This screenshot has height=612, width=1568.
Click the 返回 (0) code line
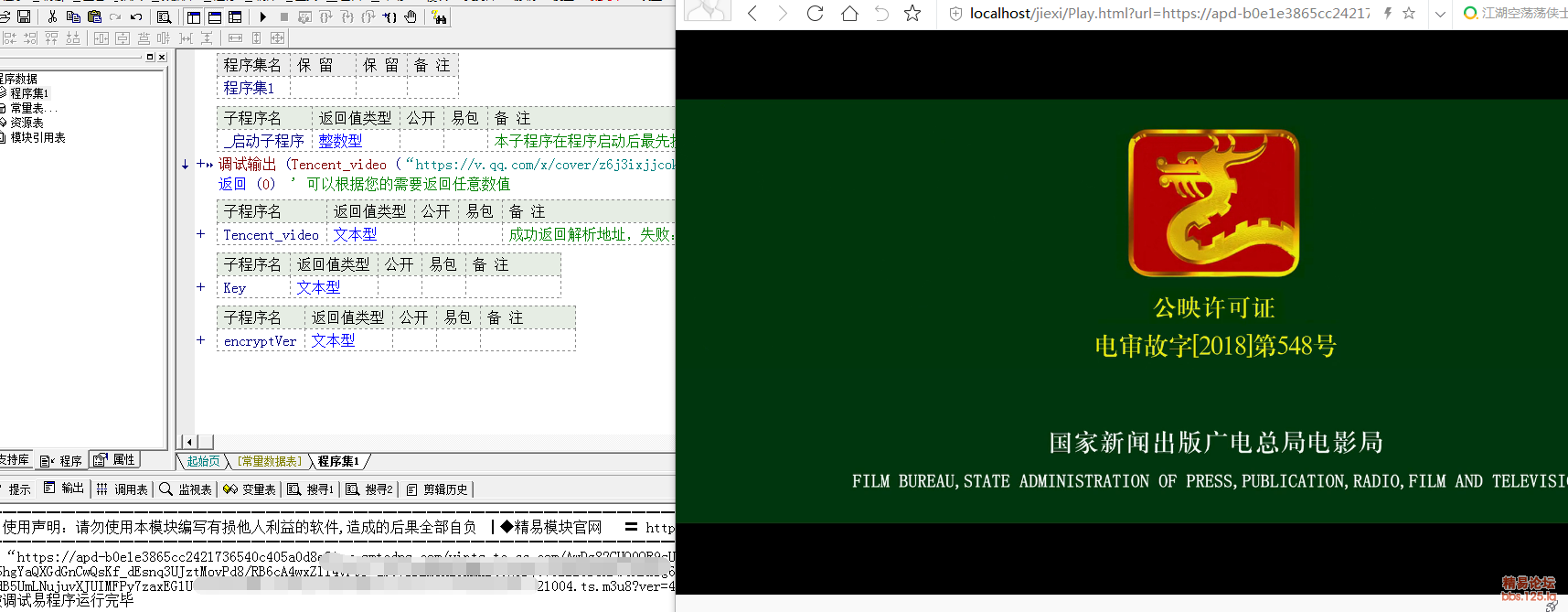pyautogui.click(x=364, y=184)
